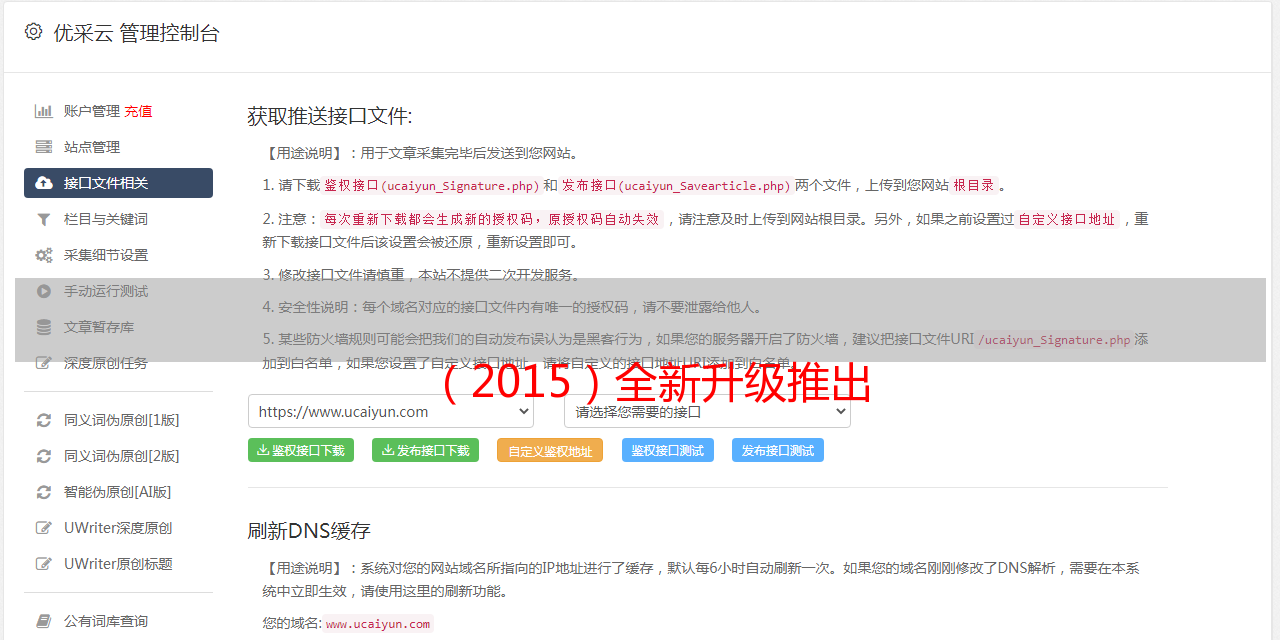Click 鉴权接口(ucaiyun_Signature.php) code text

(x=431, y=185)
